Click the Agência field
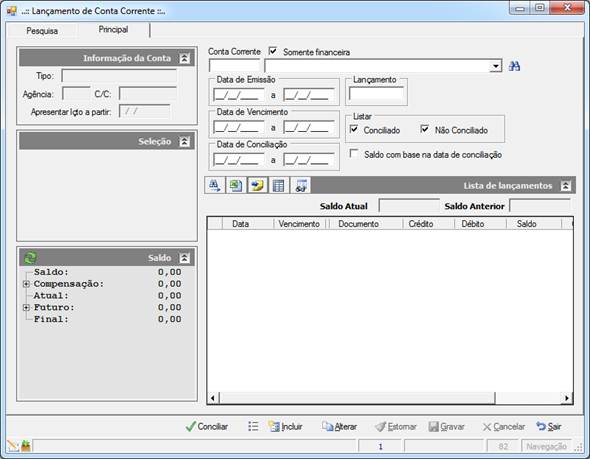Image resolution: width=590 pixels, height=459 pixels. [x=76, y=93]
